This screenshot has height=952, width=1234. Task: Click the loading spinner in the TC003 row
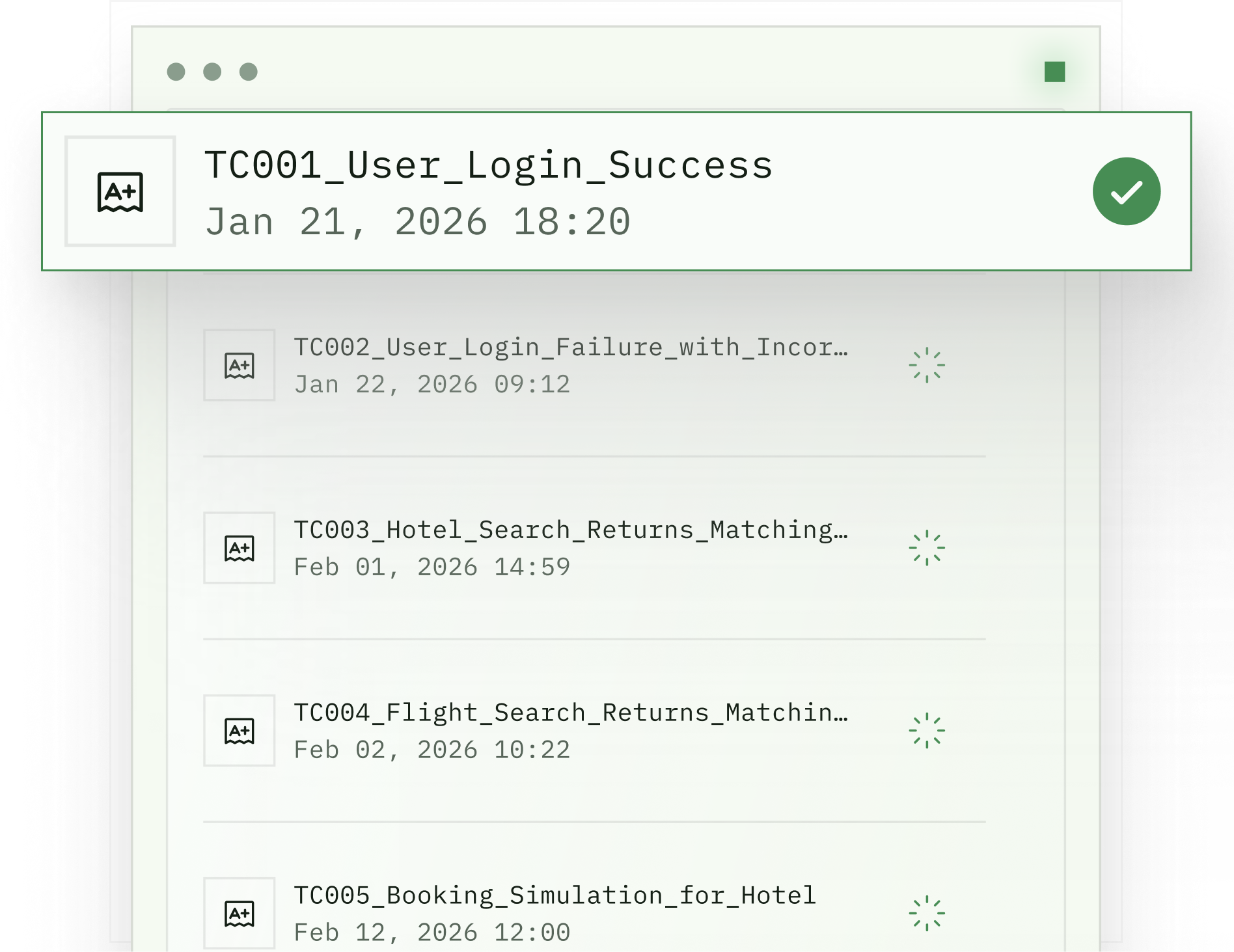point(927,548)
